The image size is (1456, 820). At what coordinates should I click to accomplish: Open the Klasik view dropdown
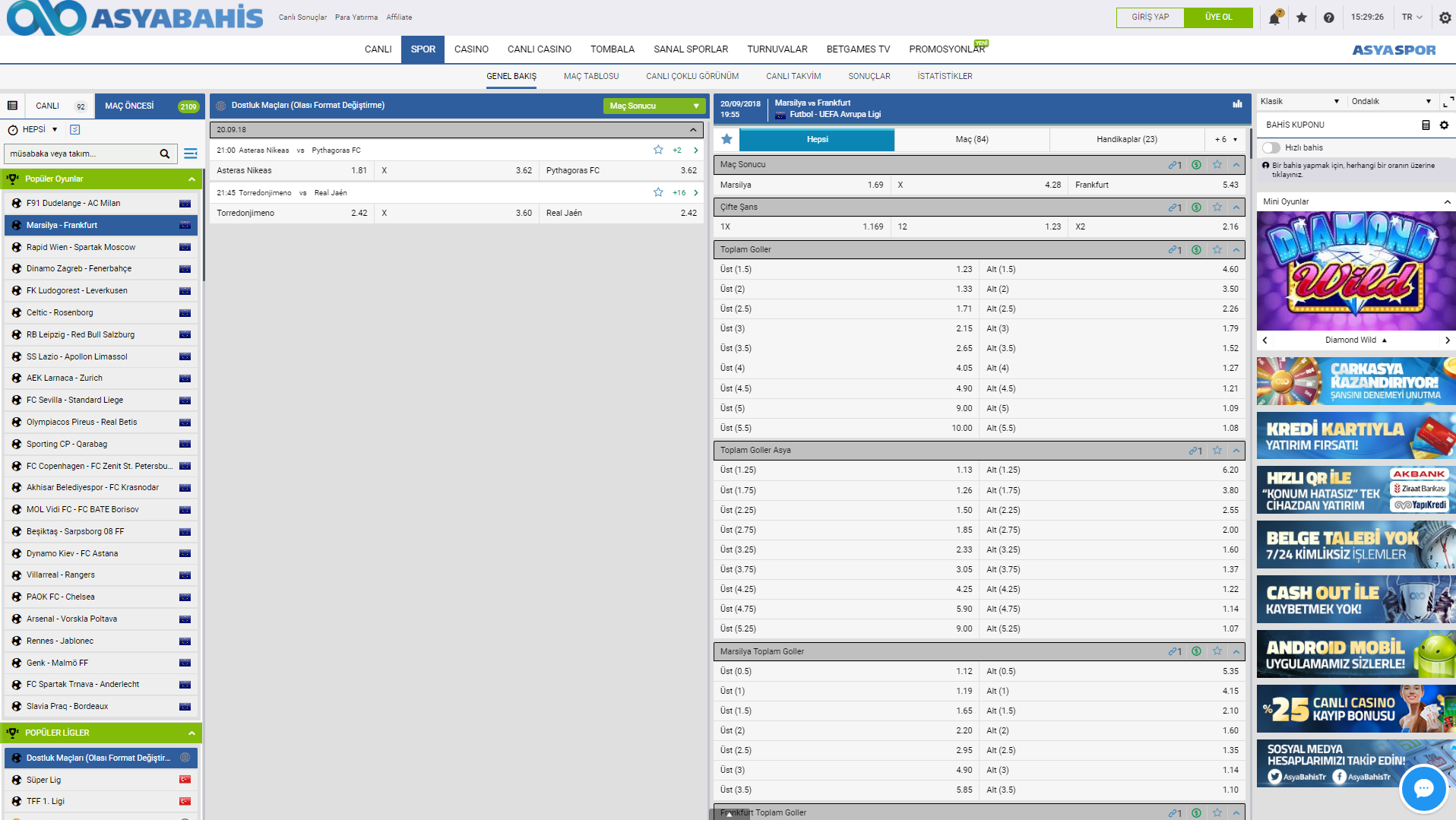[1299, 102]
